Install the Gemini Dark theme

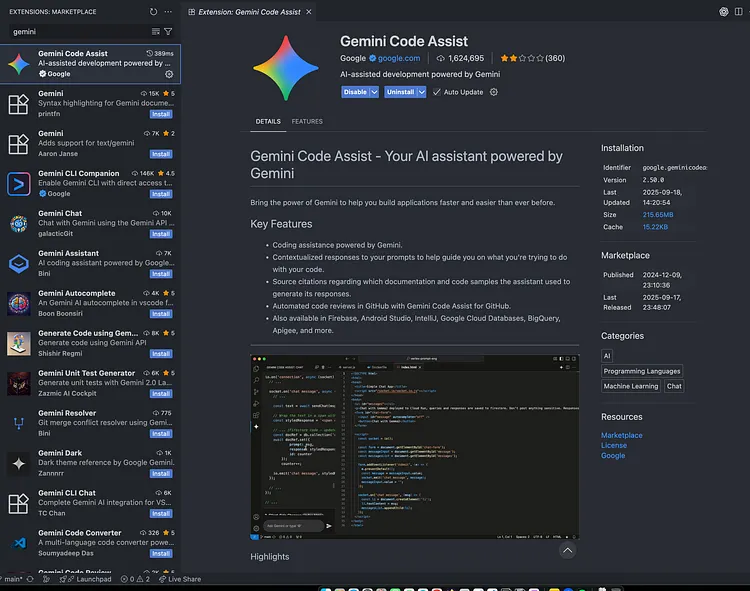[161, 473]
